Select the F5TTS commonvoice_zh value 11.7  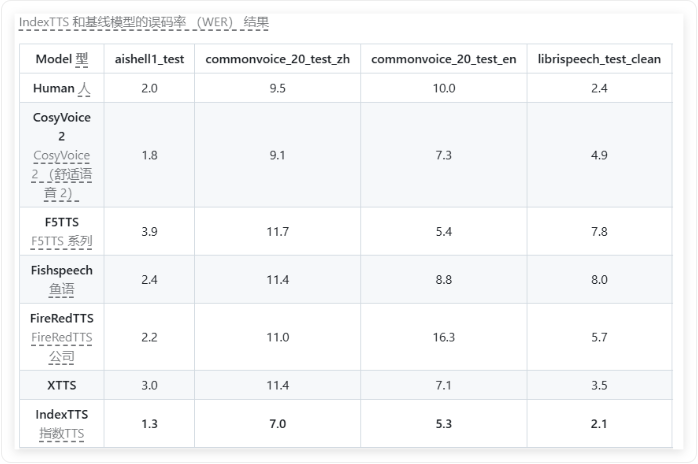click(277, 232)
